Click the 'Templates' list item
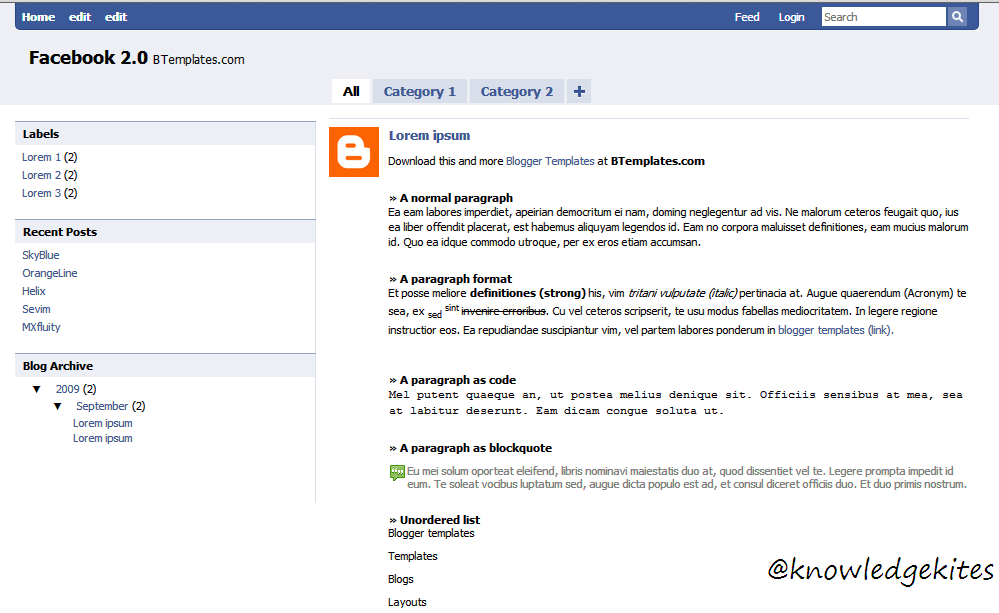999x613 pixels. click(x=413, y=556)
